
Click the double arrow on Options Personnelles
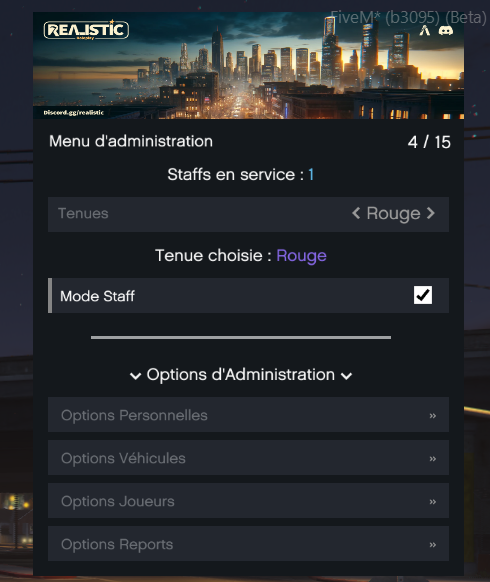[x=432, y=416]
